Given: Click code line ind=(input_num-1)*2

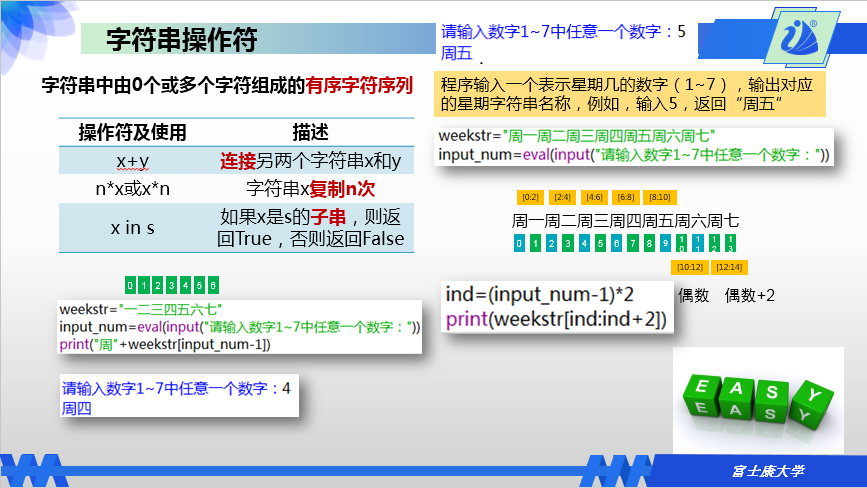Looking at the screenshot, I should click(x=540, y=295).
